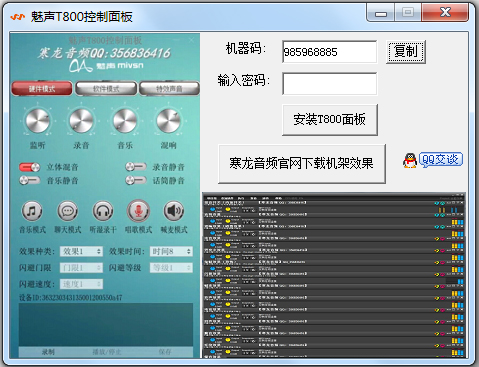Click the 输入密码 label

click(244, 80)
